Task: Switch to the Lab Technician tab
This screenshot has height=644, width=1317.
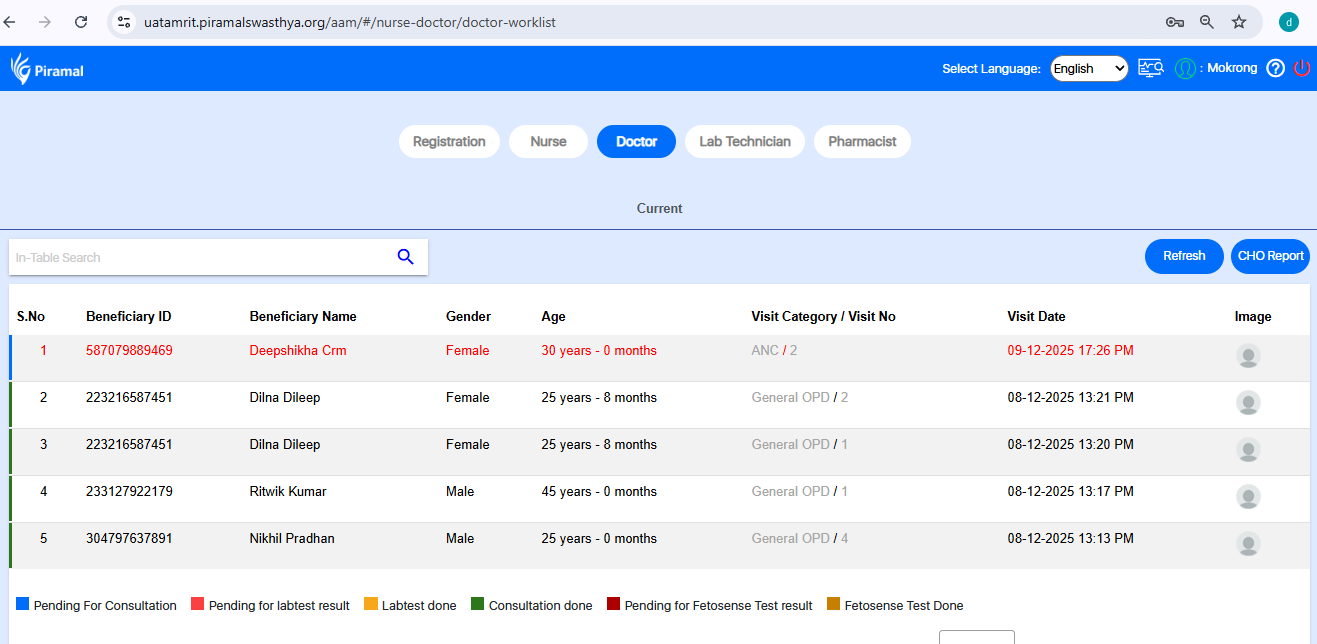Action: coord(744,142)
